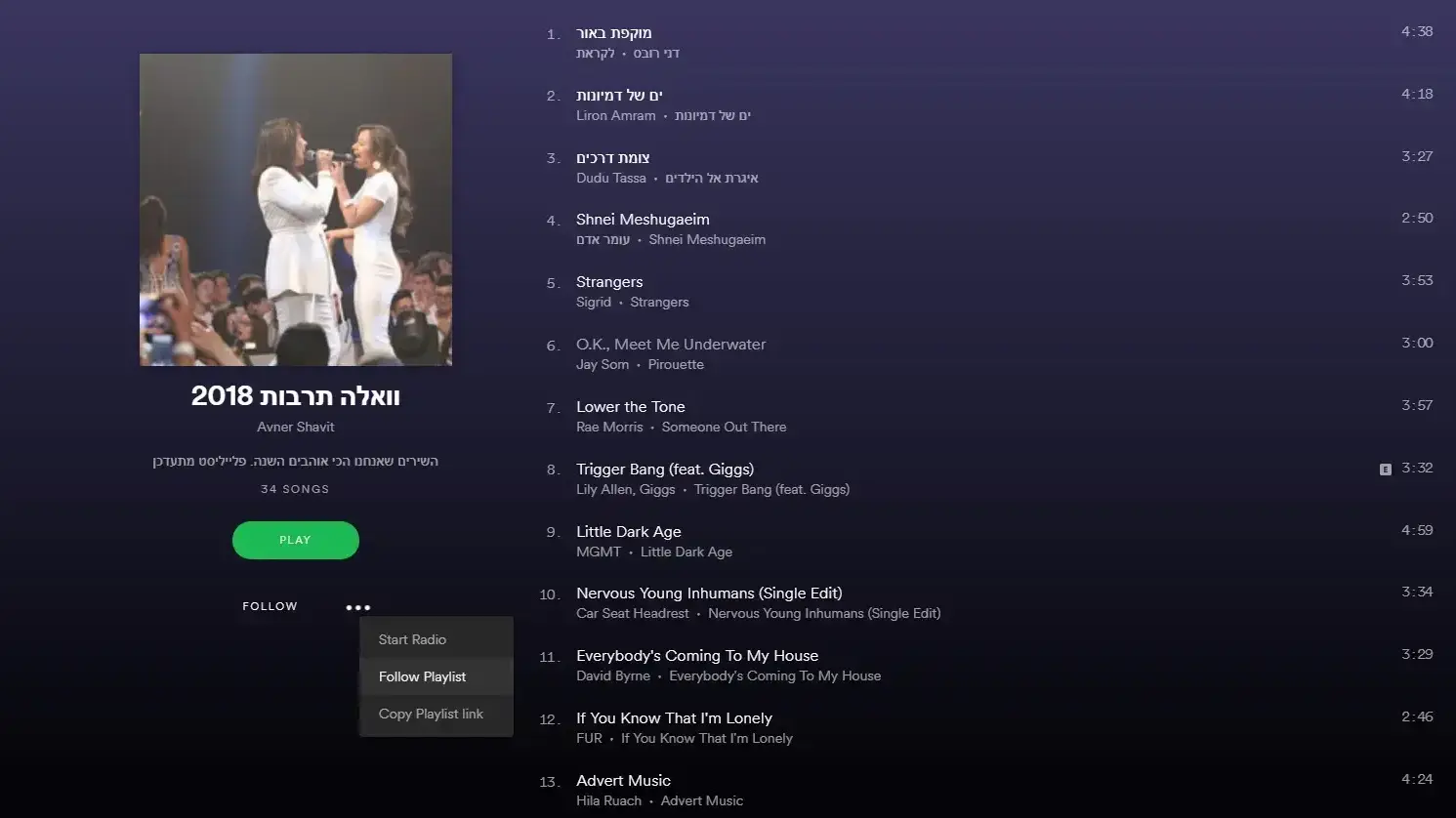Click the 34 SONGS count label

pos(295,489)
